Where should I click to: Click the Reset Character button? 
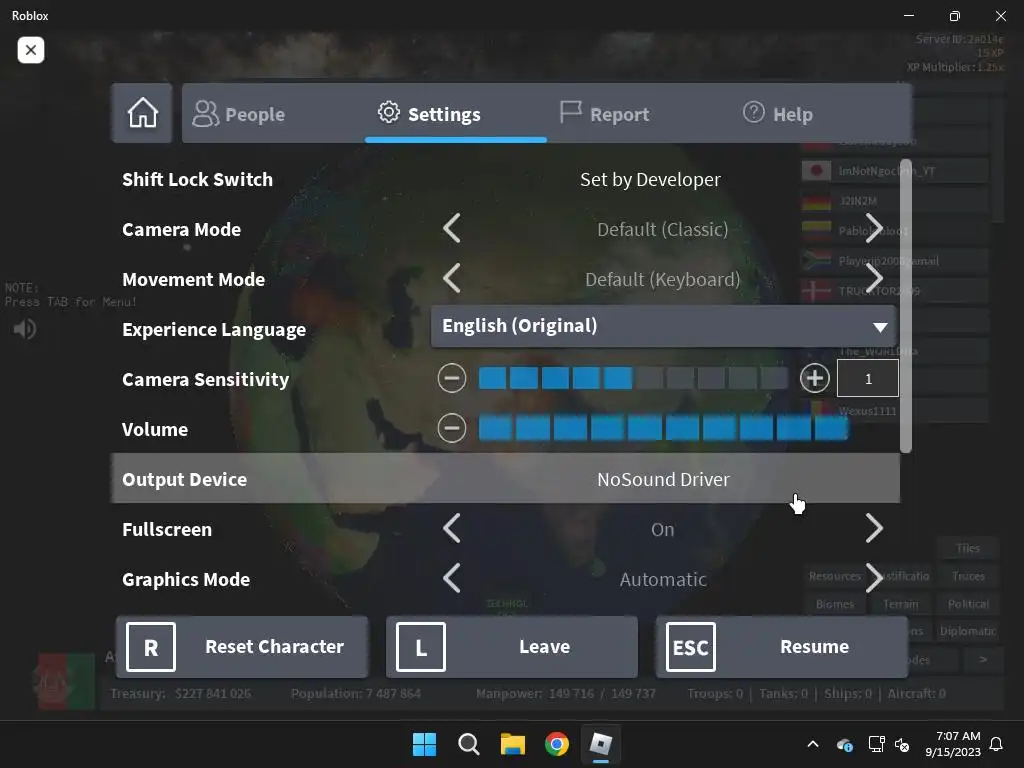(x=242, y=647)
